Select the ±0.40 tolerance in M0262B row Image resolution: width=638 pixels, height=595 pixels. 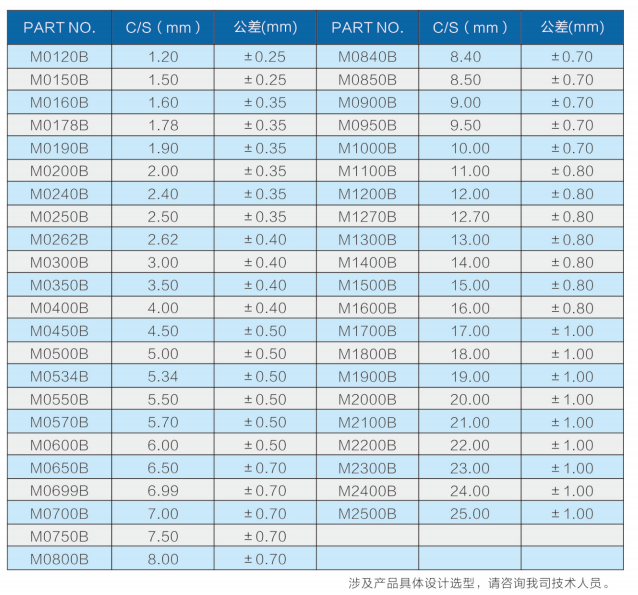tap(265, 239)
